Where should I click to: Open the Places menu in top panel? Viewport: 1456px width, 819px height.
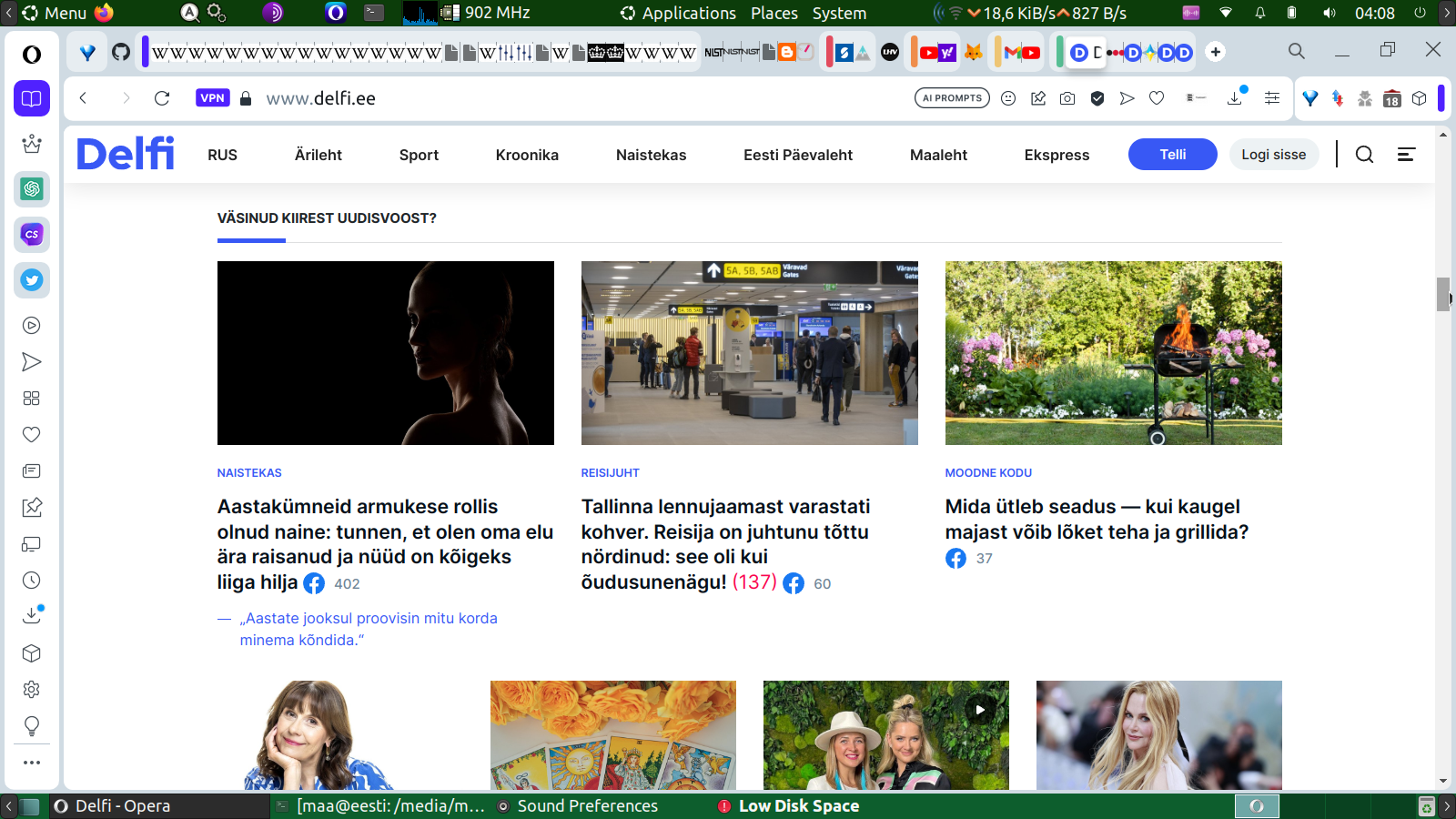click(x=774, y=13)
